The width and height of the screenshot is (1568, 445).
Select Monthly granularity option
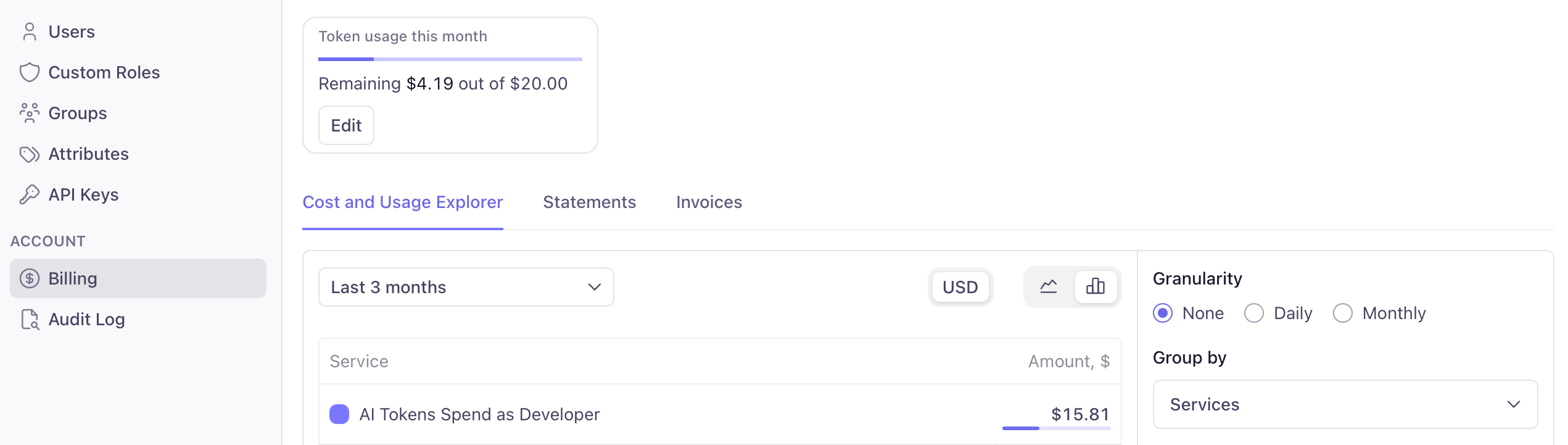(x=1343, y=314)
